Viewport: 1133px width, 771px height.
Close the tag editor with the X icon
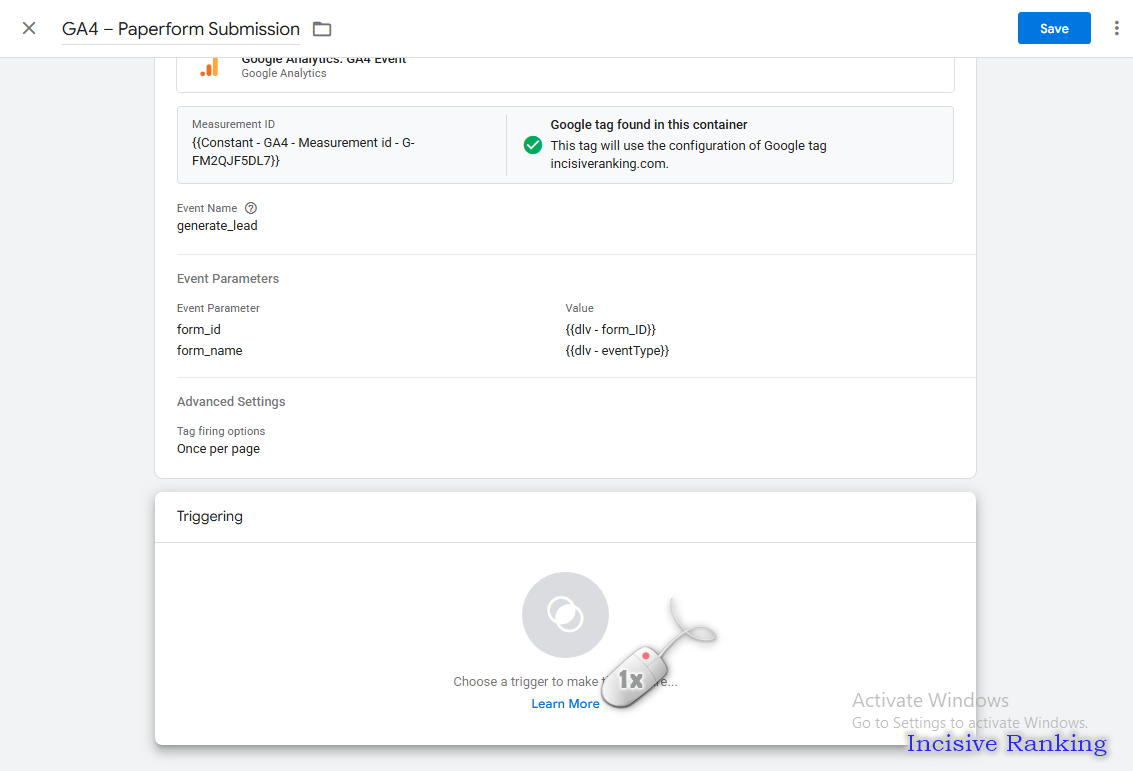[29, 28]
